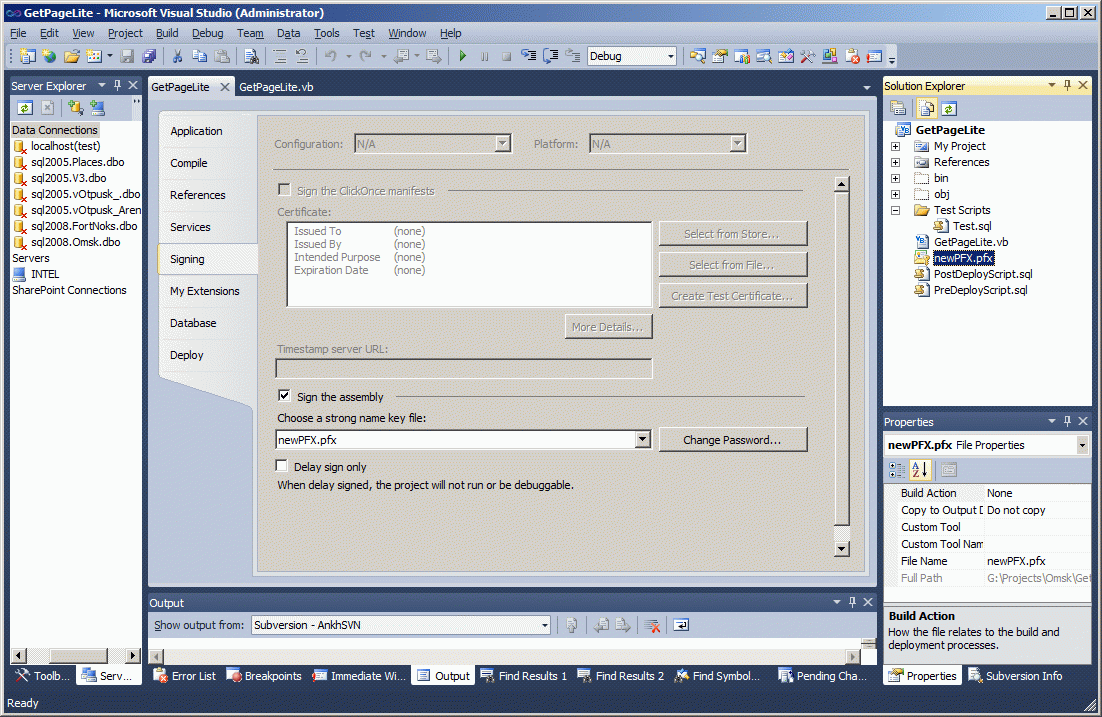This screenshot has height=717, width=1102.
Task: Click the Properties icon in Solution Explorer toolbar
Action: tap(897, 108)
